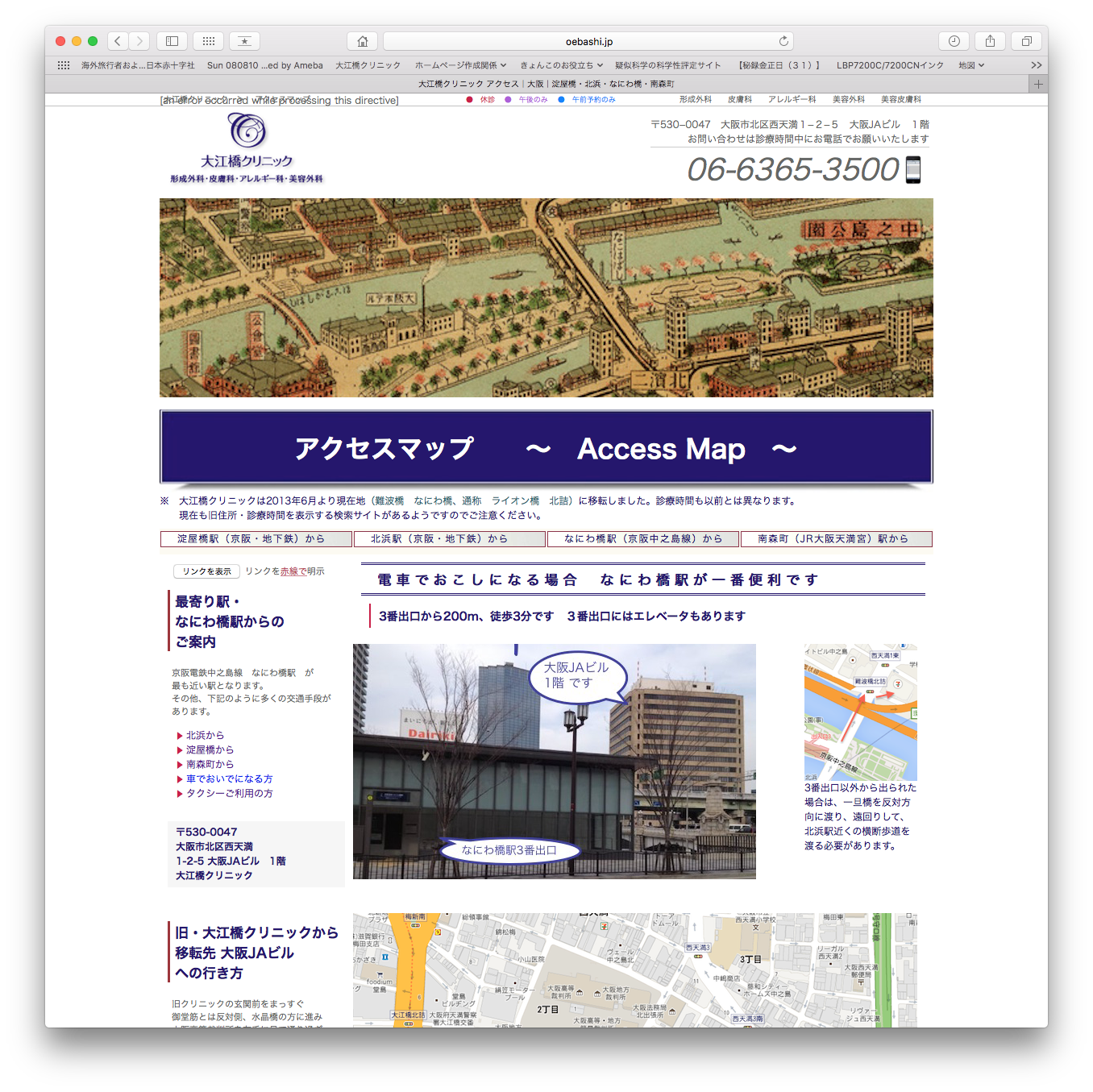Open bookmark LBP7200C/7200CNインク
This screenshot has width=1093, height=1092.
pyautogui.click(x=890, y=65)
